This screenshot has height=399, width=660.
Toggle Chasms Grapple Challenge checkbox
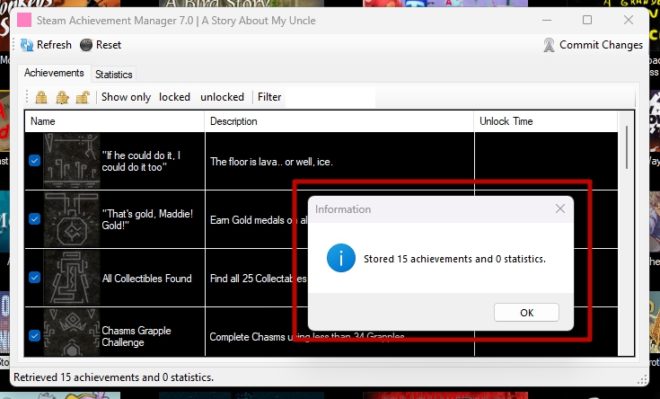click(x=35, y=336)
